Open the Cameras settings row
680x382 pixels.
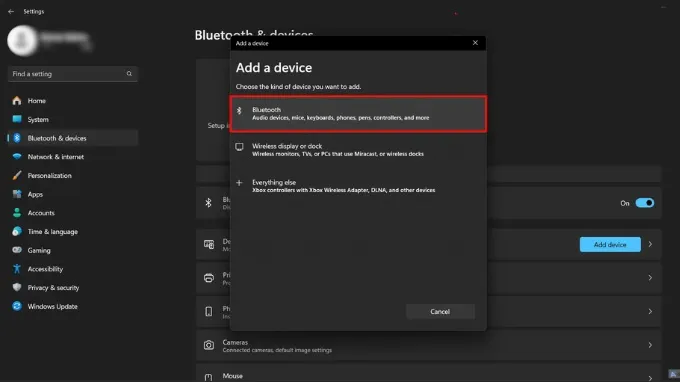[428, 345]
